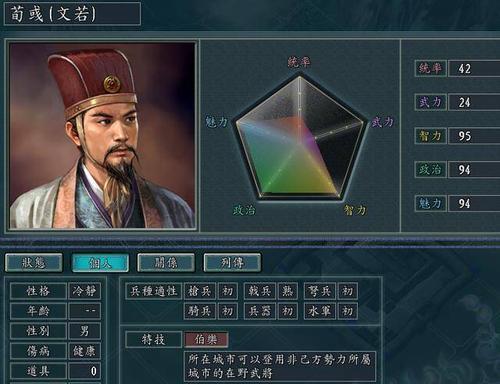Select the 伯樂 special skill badge
Image resolution: width=500 pixels, height=384 pixels.
point(206,340)
